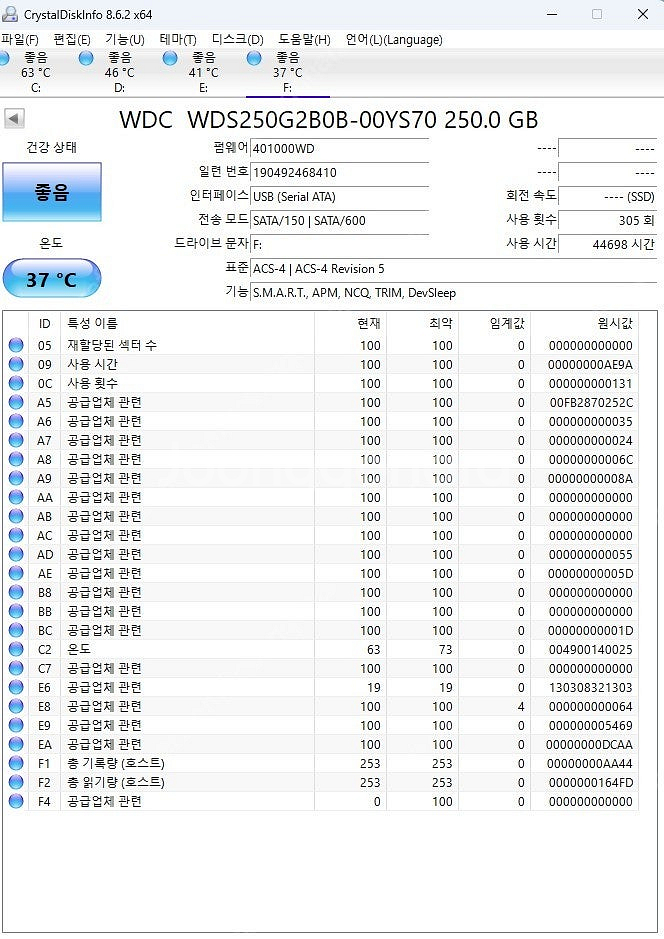
Task: Click the serial number field 190492468410
Action: (339, 172)
